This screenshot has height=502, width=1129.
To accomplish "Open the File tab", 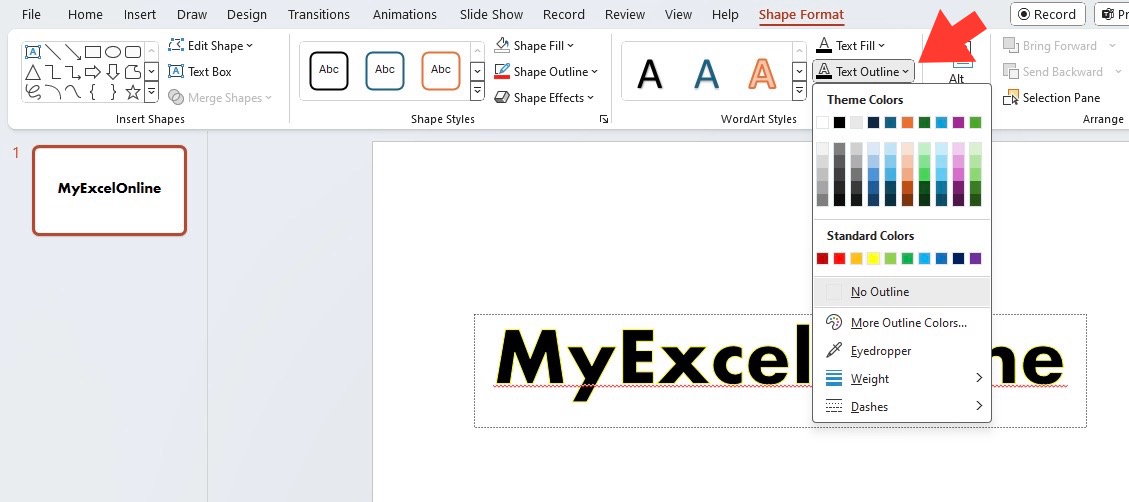I will pos(31,14).
